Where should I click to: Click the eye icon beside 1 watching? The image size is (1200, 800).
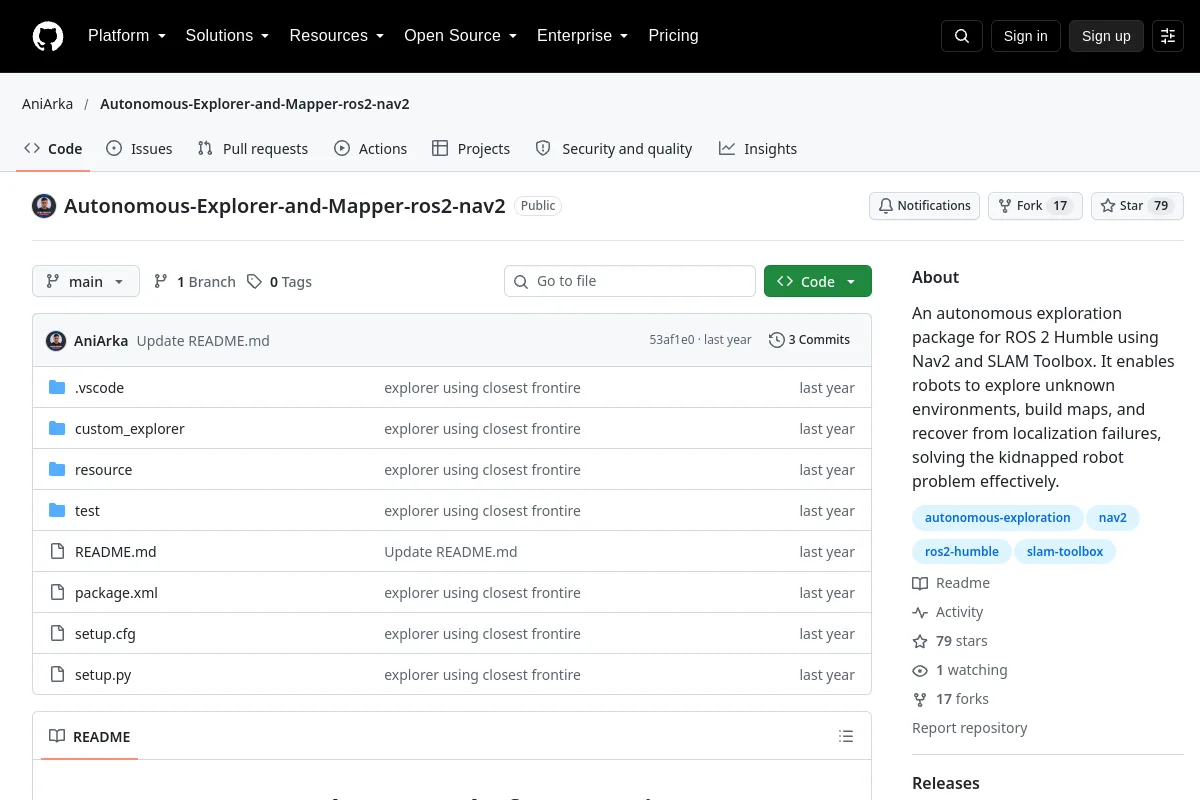920,670
